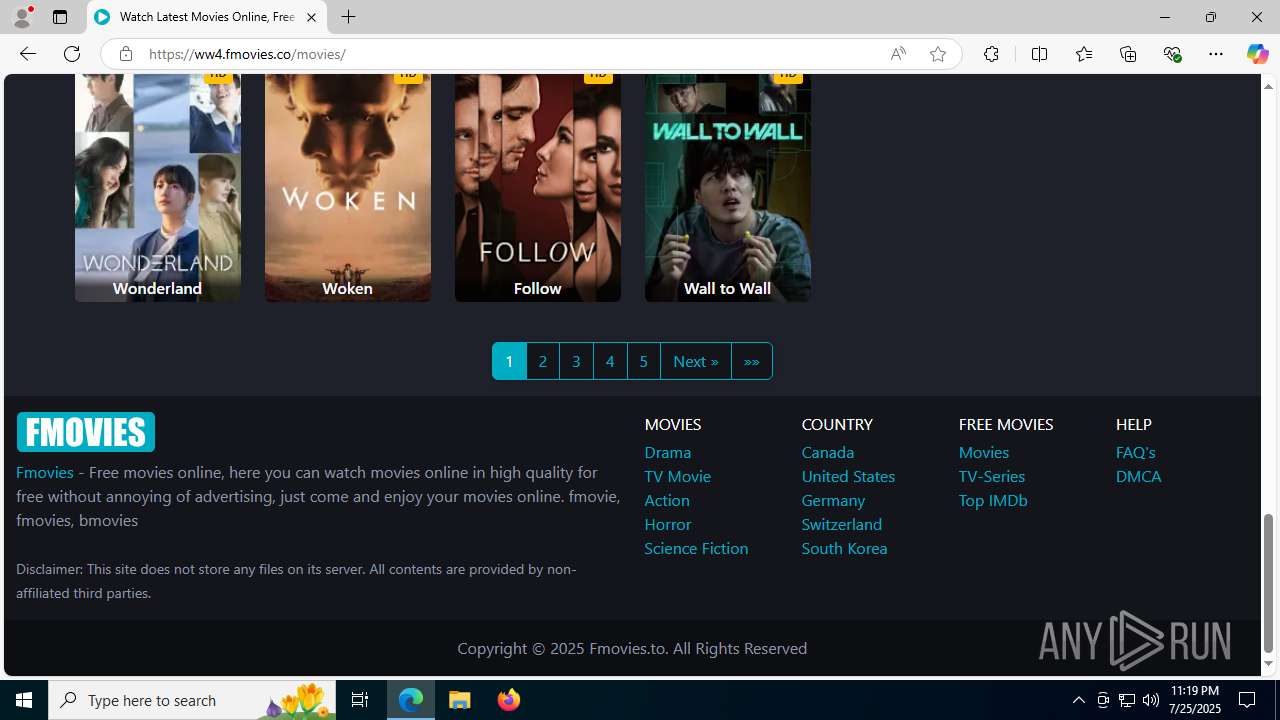The height and width of the screenshot is (720, 1280).
Task: Go to page 2
Action: (543, 361)
